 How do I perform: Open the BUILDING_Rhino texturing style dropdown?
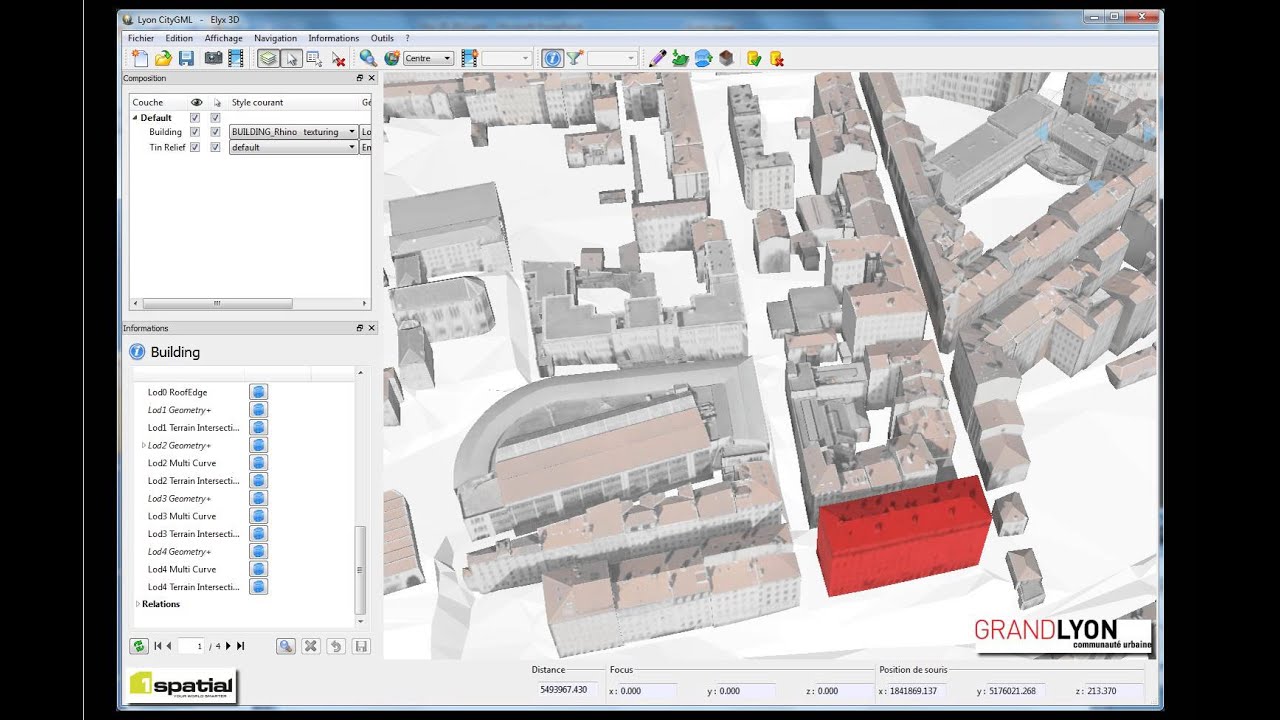coord(293,132)
